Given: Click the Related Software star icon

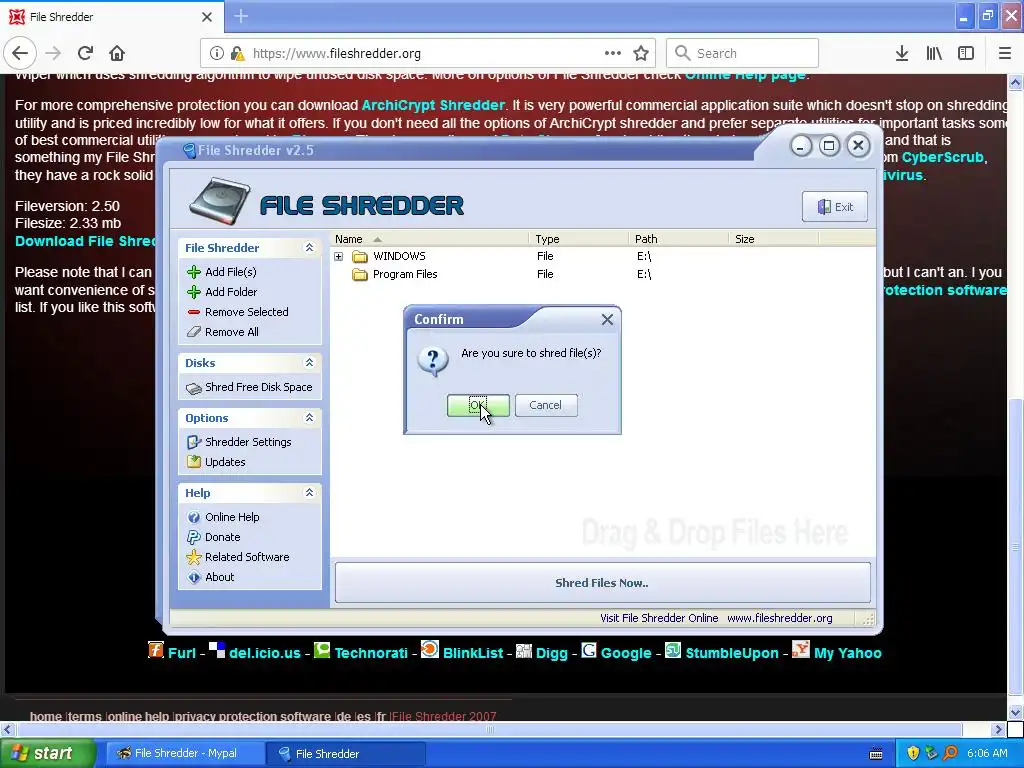Looking at the screenshot, I should coord(194,557).
